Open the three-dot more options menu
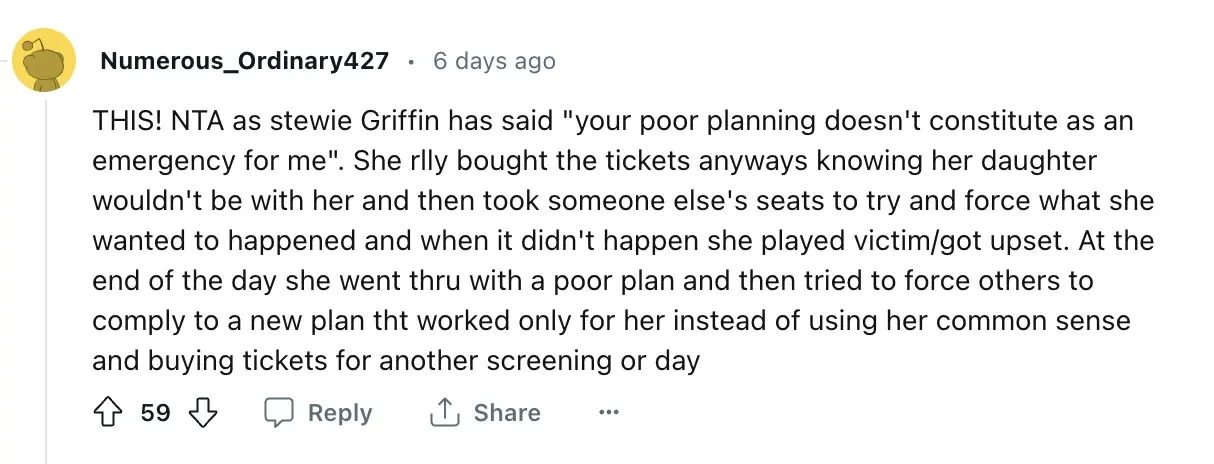 pos(608,413)
